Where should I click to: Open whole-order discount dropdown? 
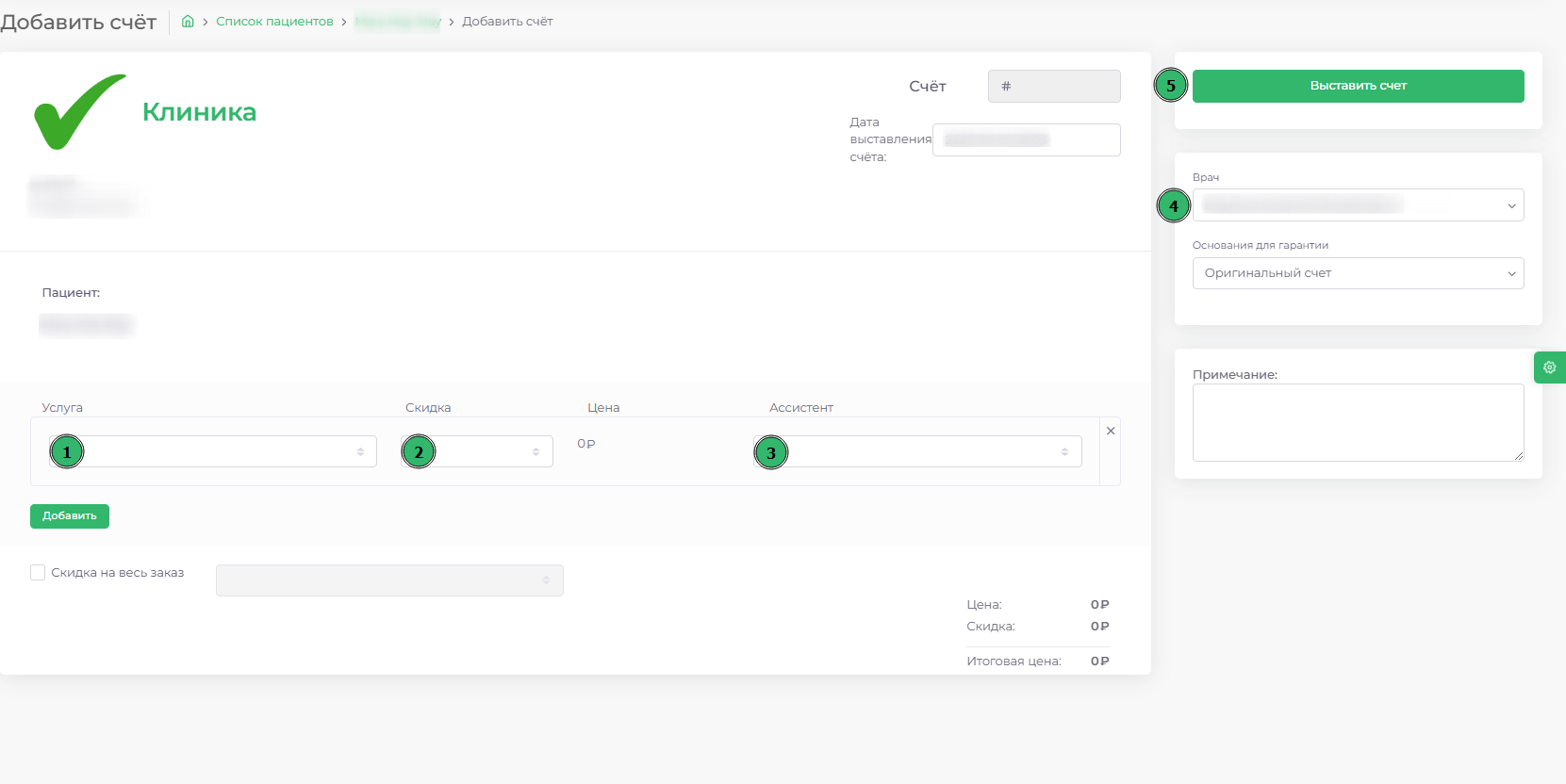coord(389,580)
